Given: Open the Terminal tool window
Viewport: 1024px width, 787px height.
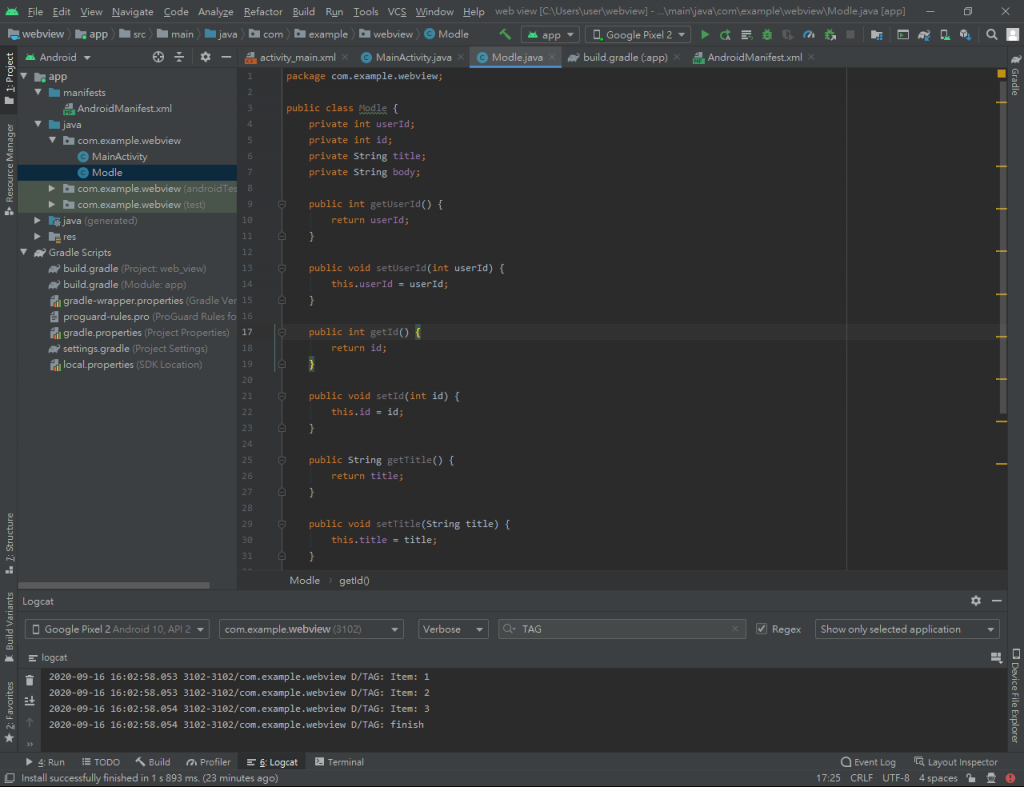Looking at the screenshot, I should pos(339,762).
